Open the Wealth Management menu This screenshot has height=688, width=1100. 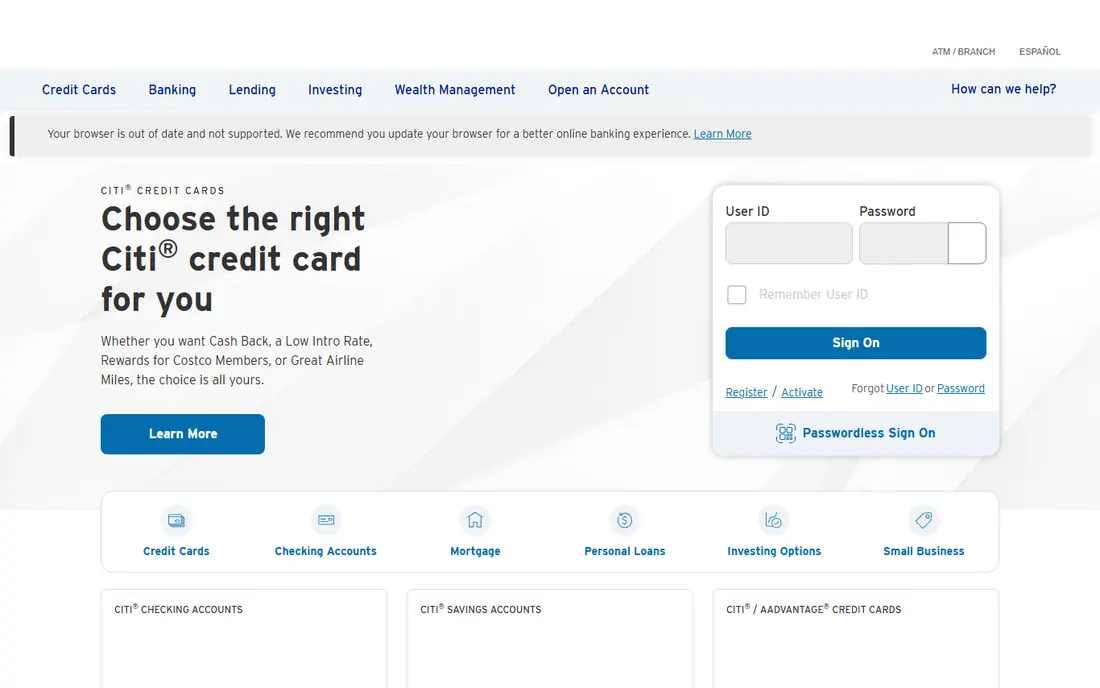[x=455, y=90]
